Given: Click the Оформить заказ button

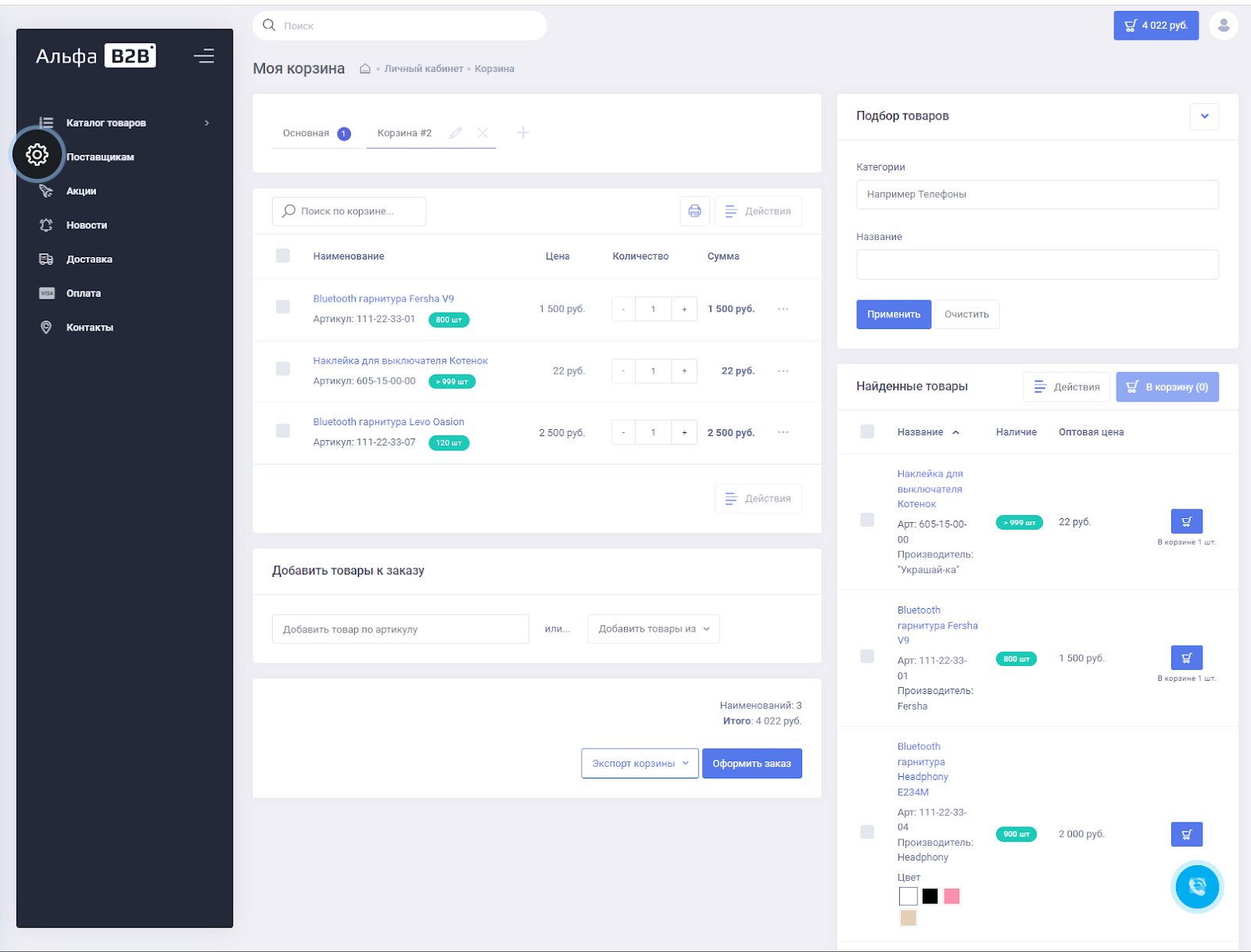Looking at the screenshot, I should pyautogui.click(x=751, y=764).
